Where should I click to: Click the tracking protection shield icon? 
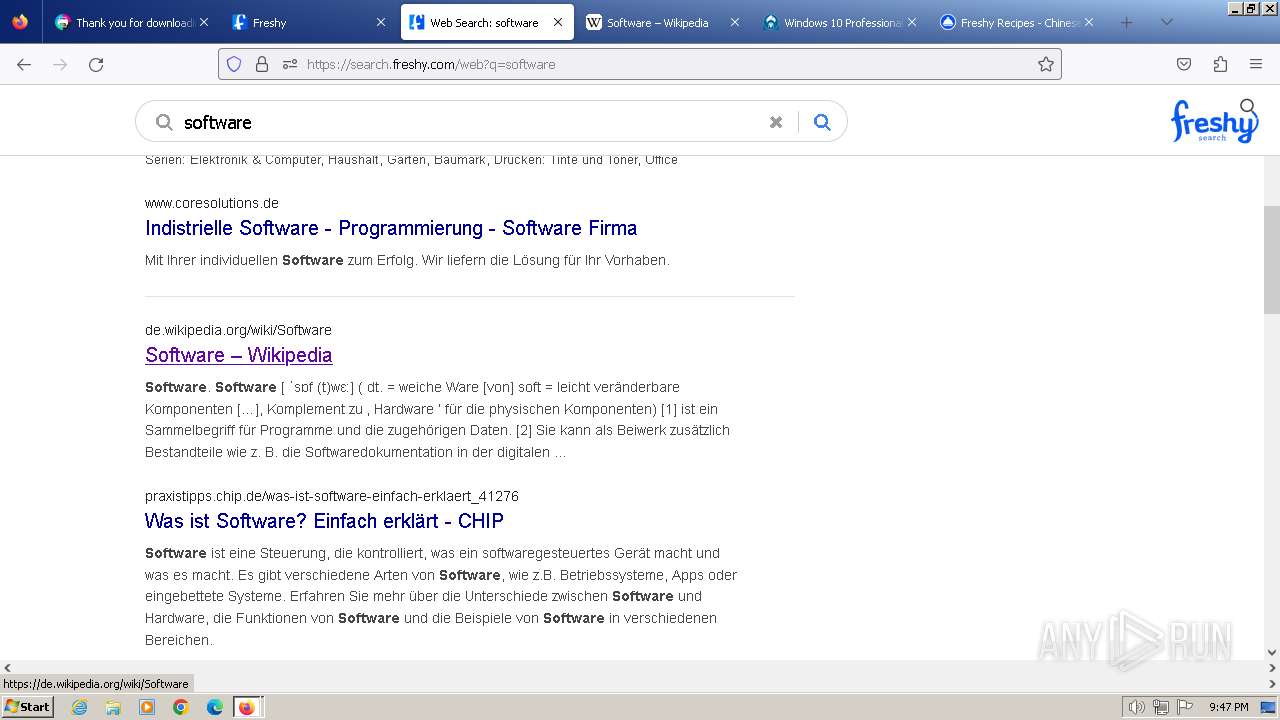tap(234, 64)
